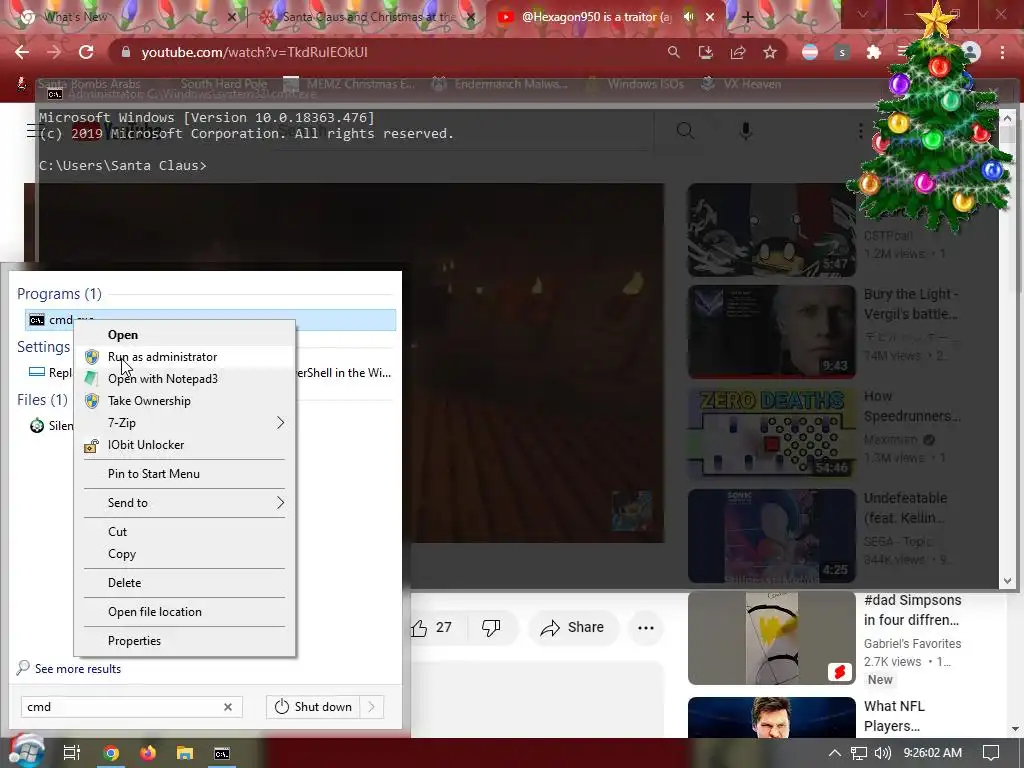1024x768 pixels.
Task: Click the taskbar clock 9:26:02 AM
Action: pyautogui.click(x=932, y=753)
